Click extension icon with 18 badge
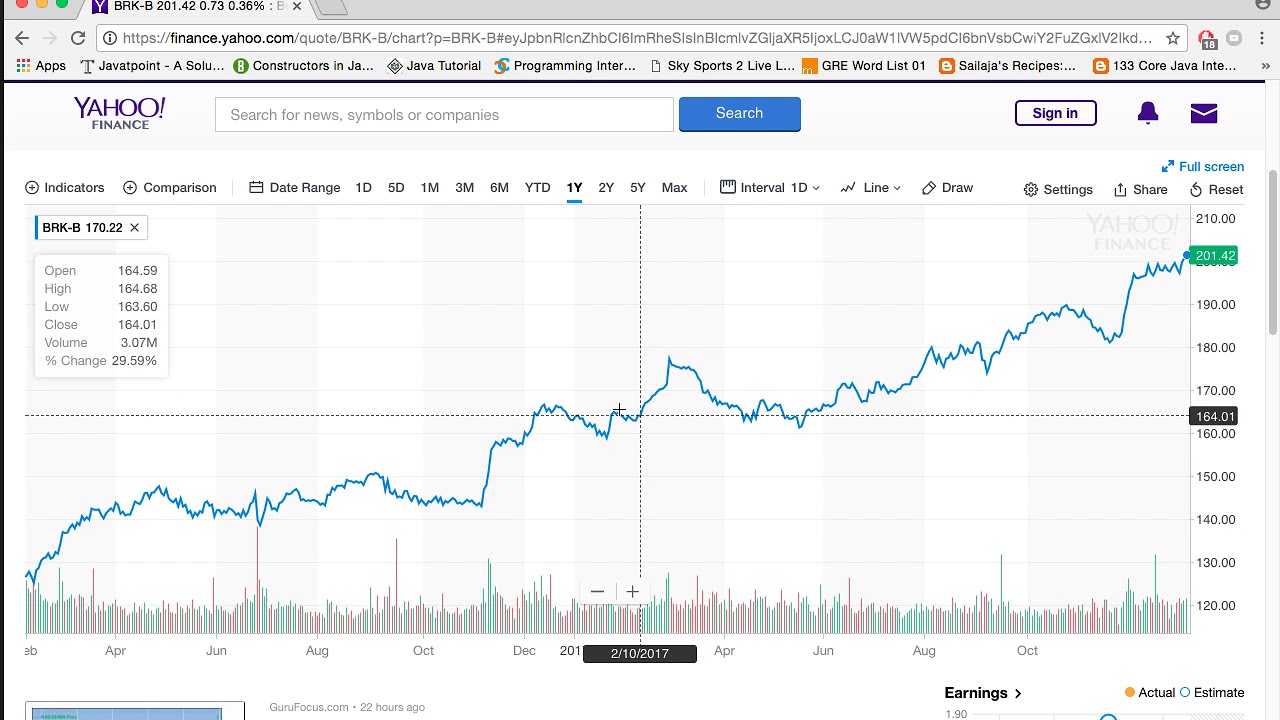Screen dimensions: 1280x720 (1207, 39)
